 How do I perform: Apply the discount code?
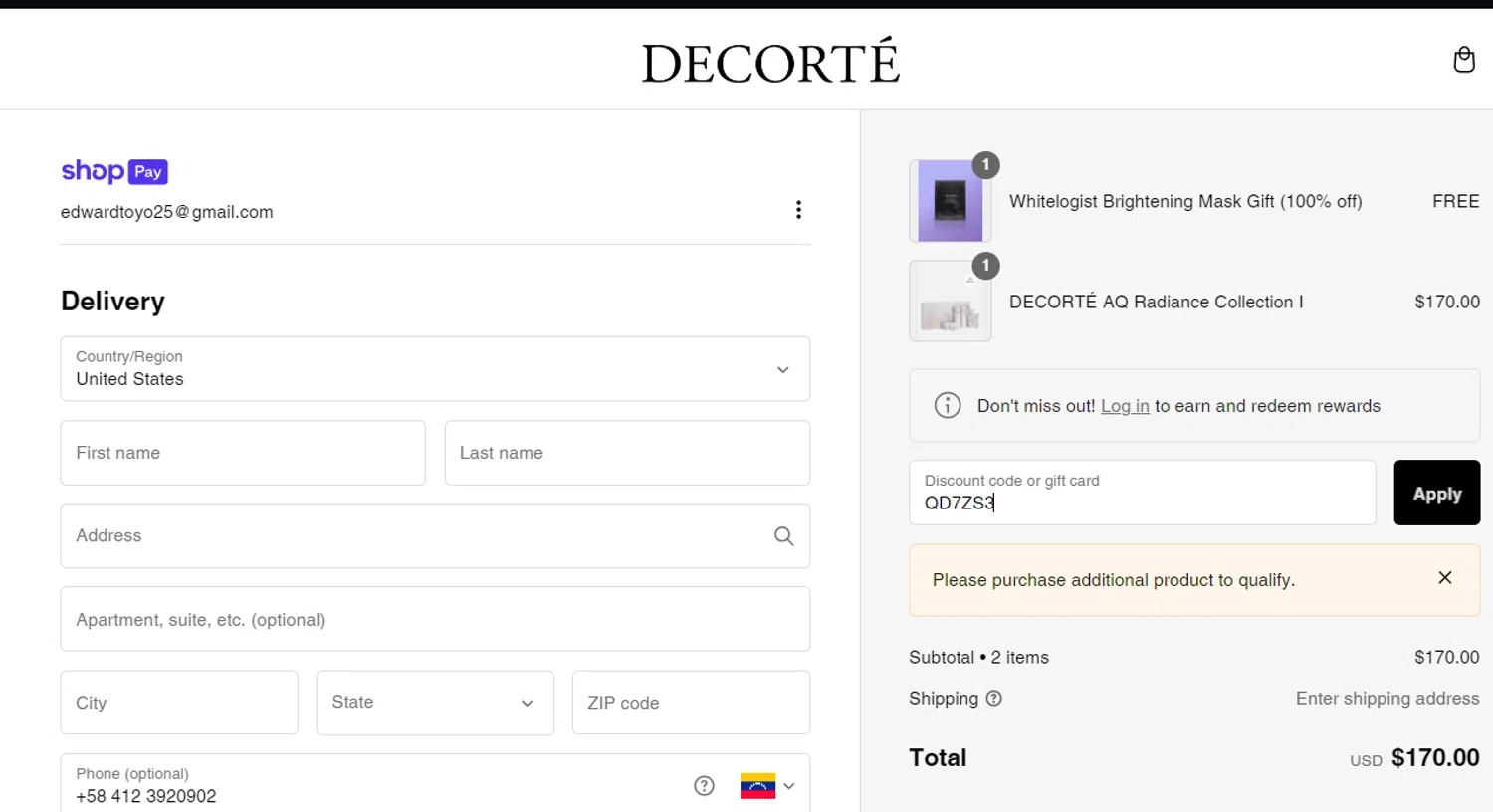pos(1436,493)
